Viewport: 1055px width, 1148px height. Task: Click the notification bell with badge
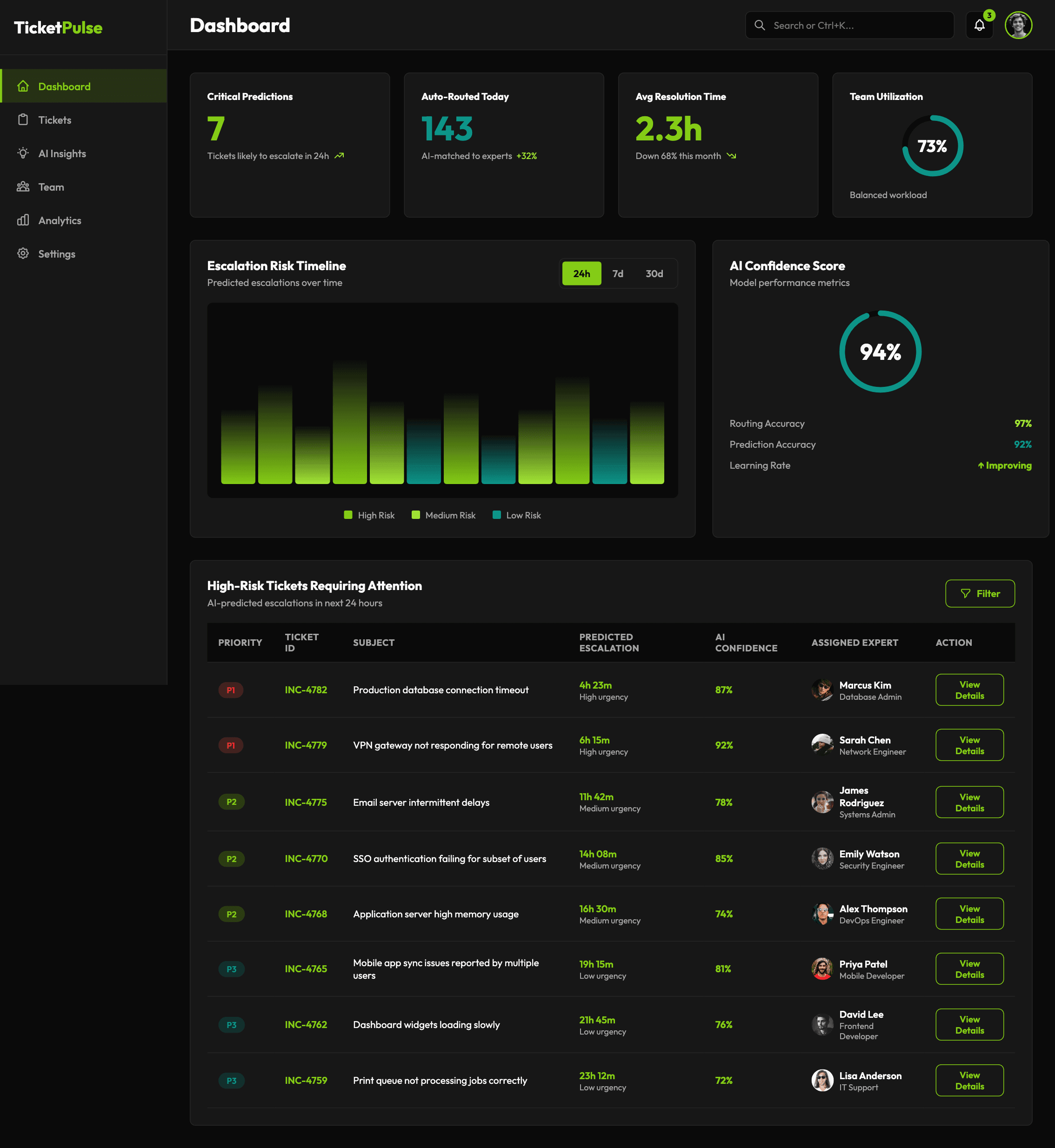pyautogui.click(x=980, y=25)
